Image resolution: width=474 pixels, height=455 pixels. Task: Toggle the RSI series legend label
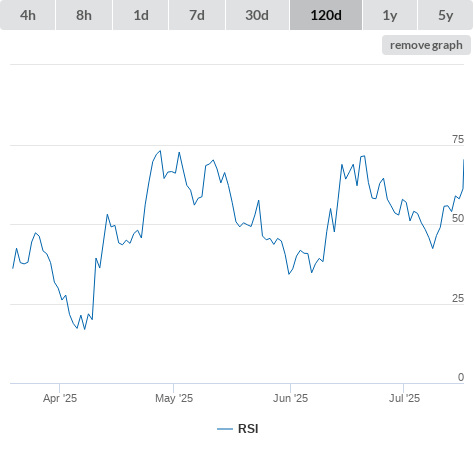(x=248, y=429)
